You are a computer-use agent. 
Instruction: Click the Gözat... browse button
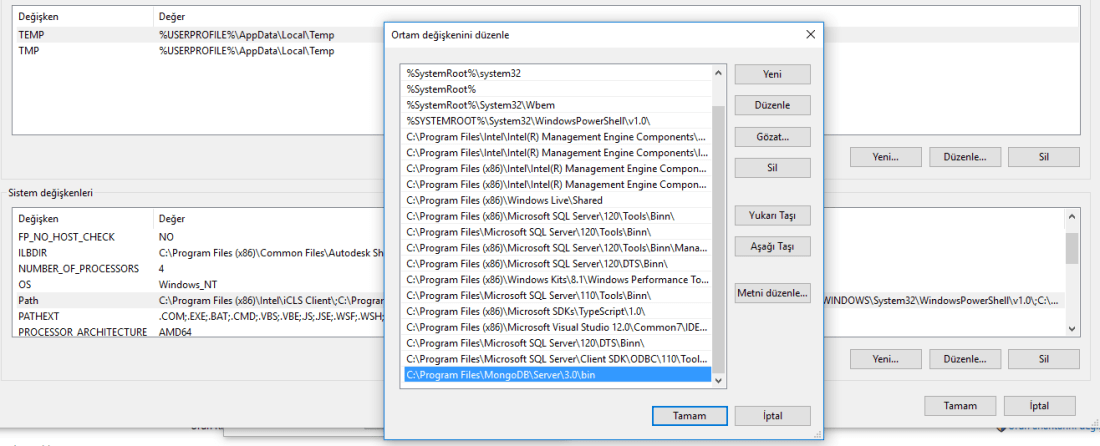tap(772, 136)
